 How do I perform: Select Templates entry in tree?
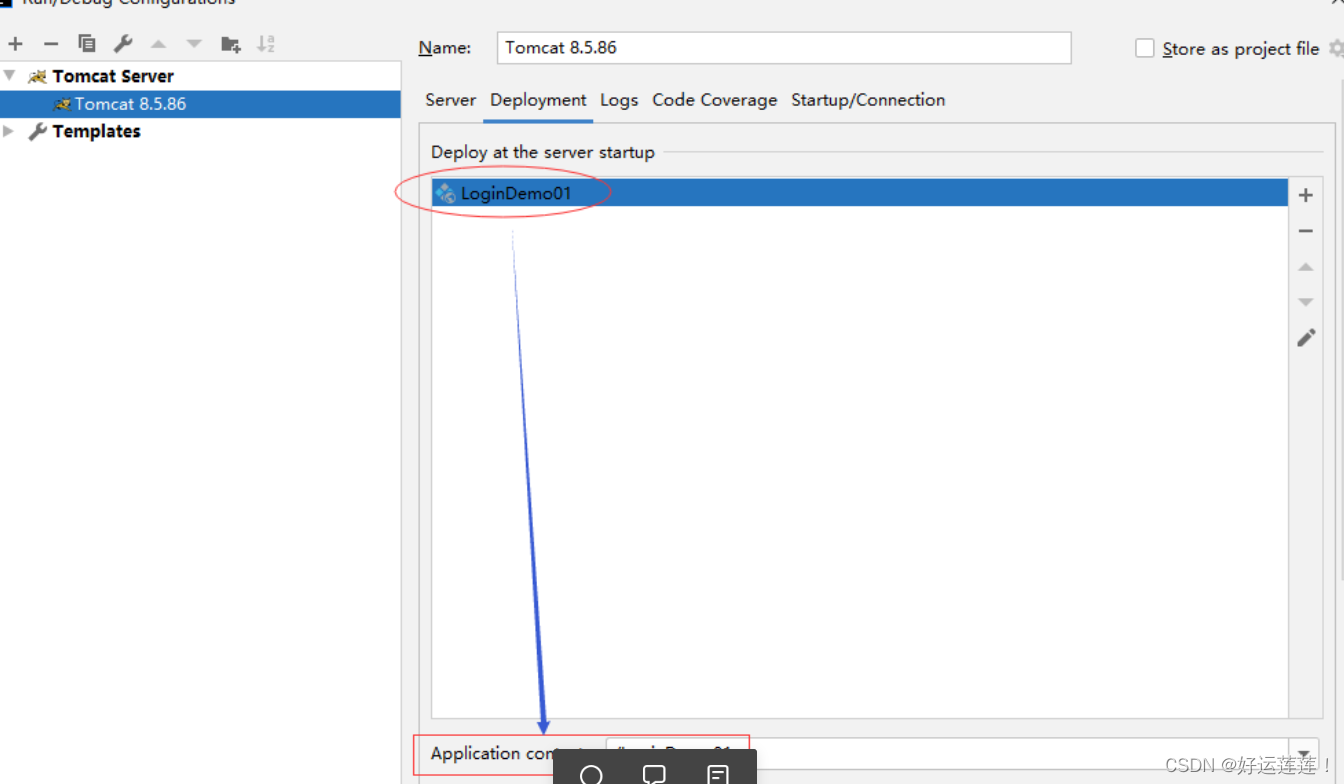96,131
